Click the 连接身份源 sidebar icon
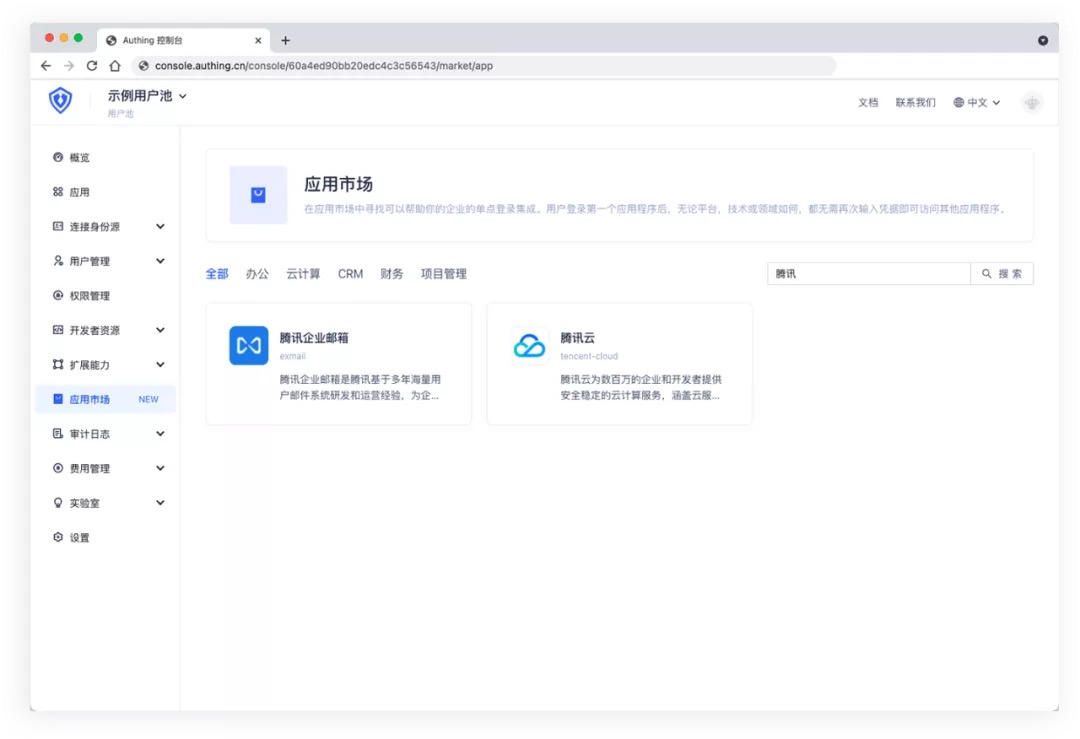Image resolution: width=1080 pixels, height=739 pixels. pos(58,226)
